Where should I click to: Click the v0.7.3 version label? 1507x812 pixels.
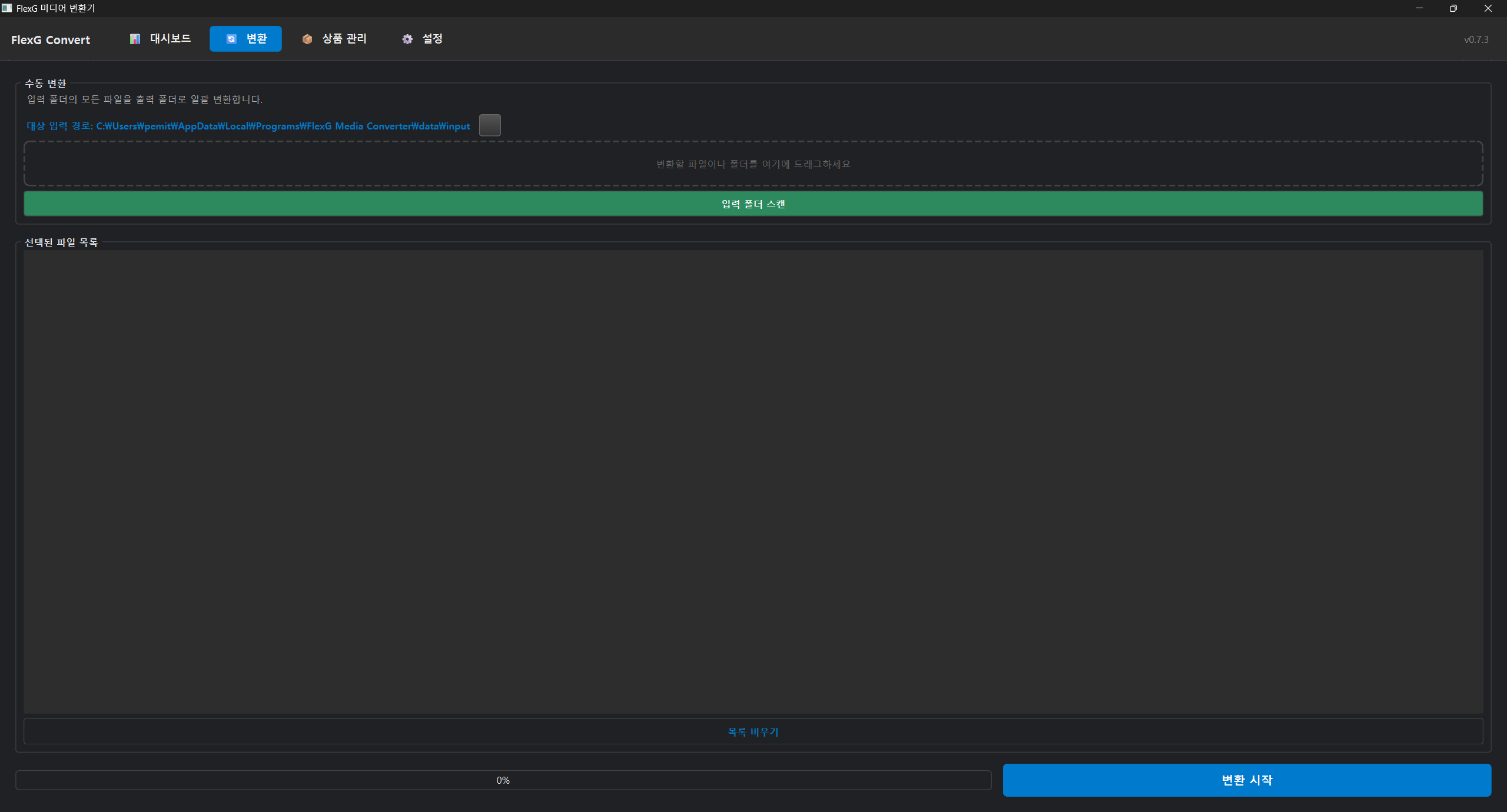pyautogui.click(x=1476, y=39)
